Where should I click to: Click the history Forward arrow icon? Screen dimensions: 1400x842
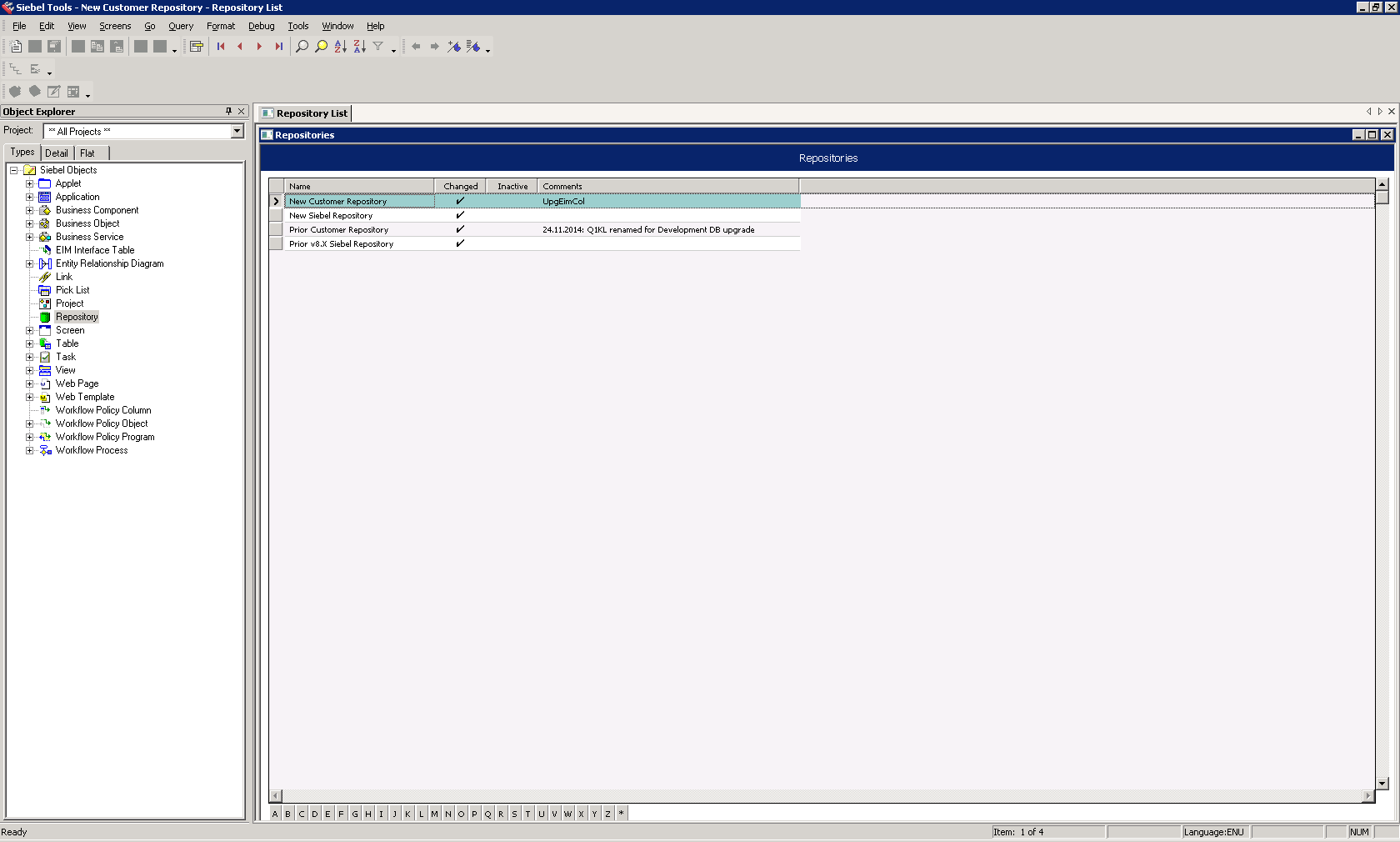click(435, 47)
